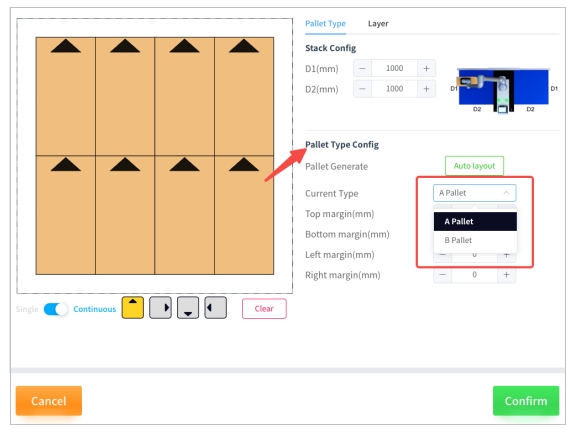
Task: Switch to the Layer tab
Action: pos(378,24)
